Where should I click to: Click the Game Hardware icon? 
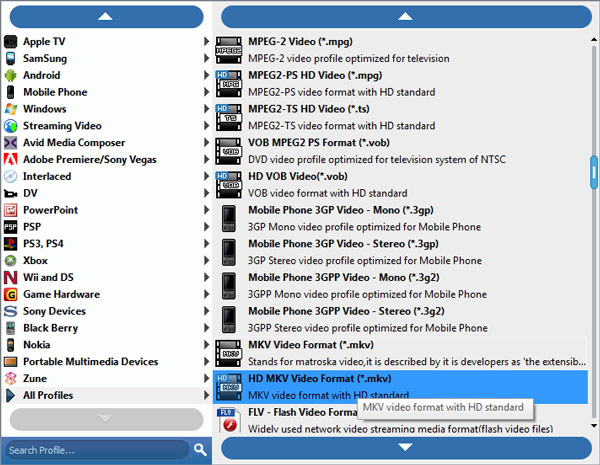10,294
